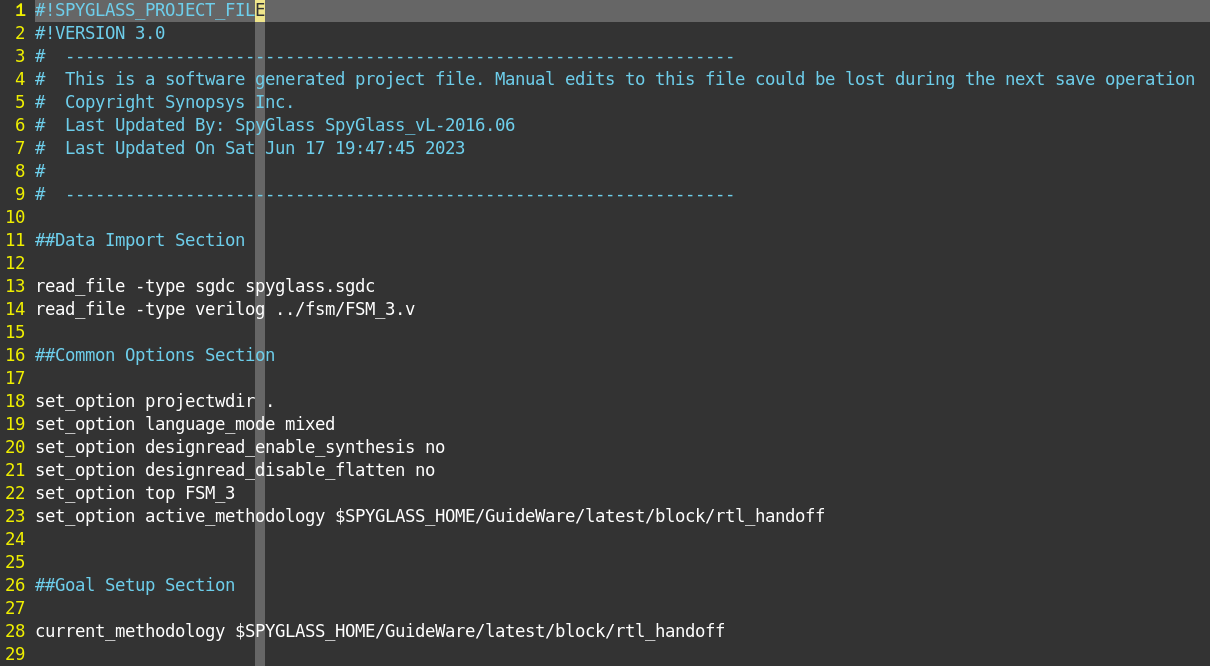Click the #!VERSION 3.0 line
Screen dimensions: 1210x666
click(100, 33)
